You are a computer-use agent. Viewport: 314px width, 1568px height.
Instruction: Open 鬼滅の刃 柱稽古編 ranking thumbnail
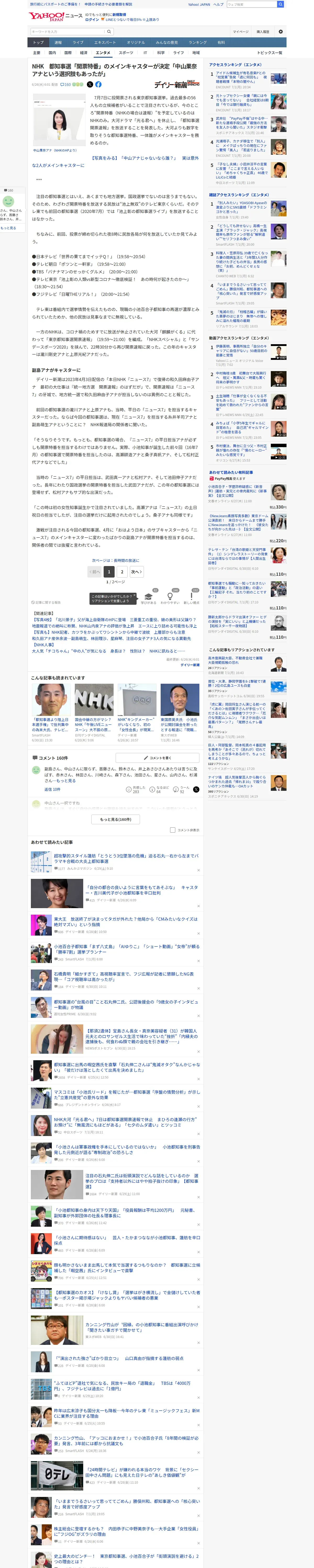(x=279, y=318)
